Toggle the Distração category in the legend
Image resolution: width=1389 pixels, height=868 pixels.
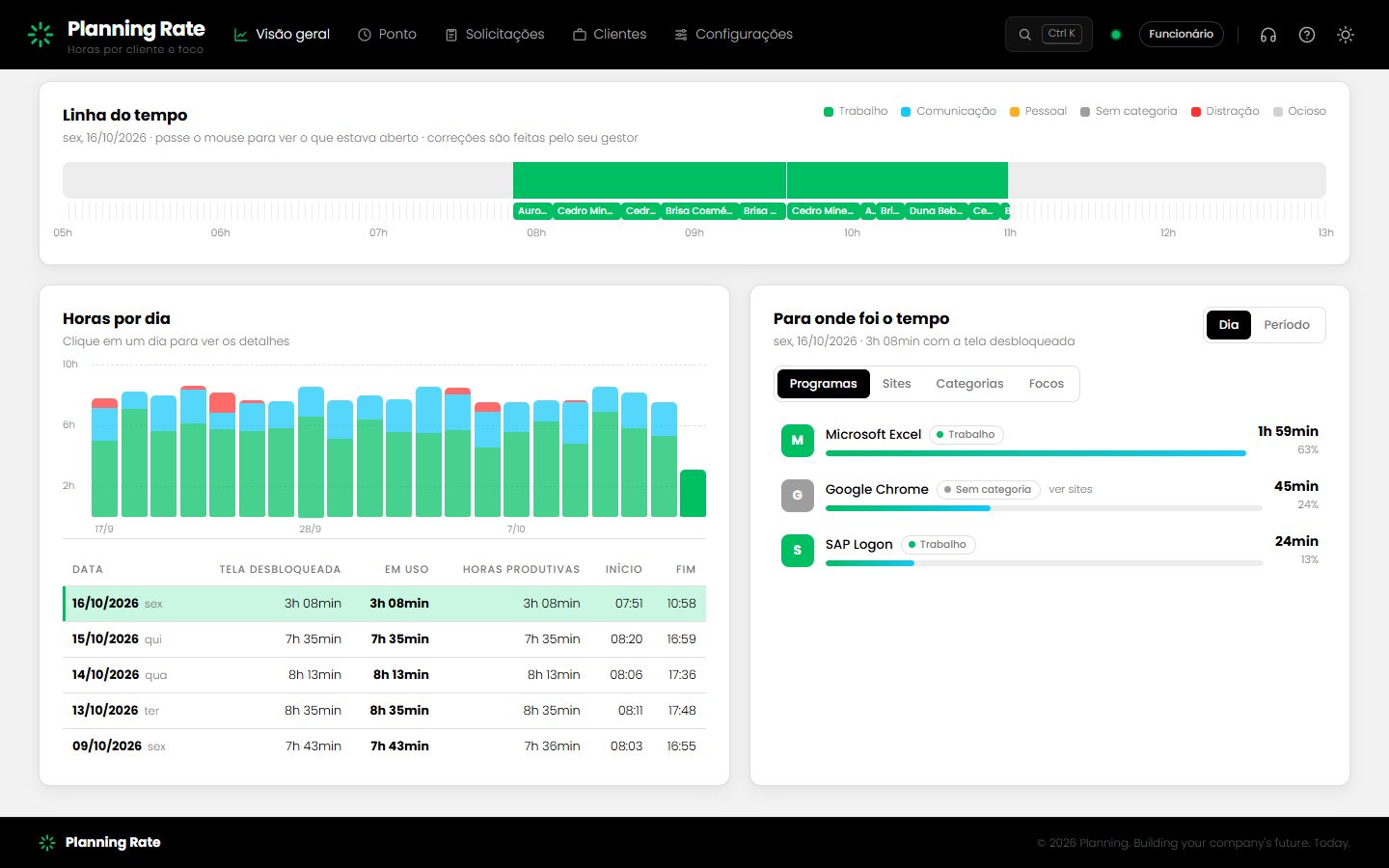click(1225, 111)
